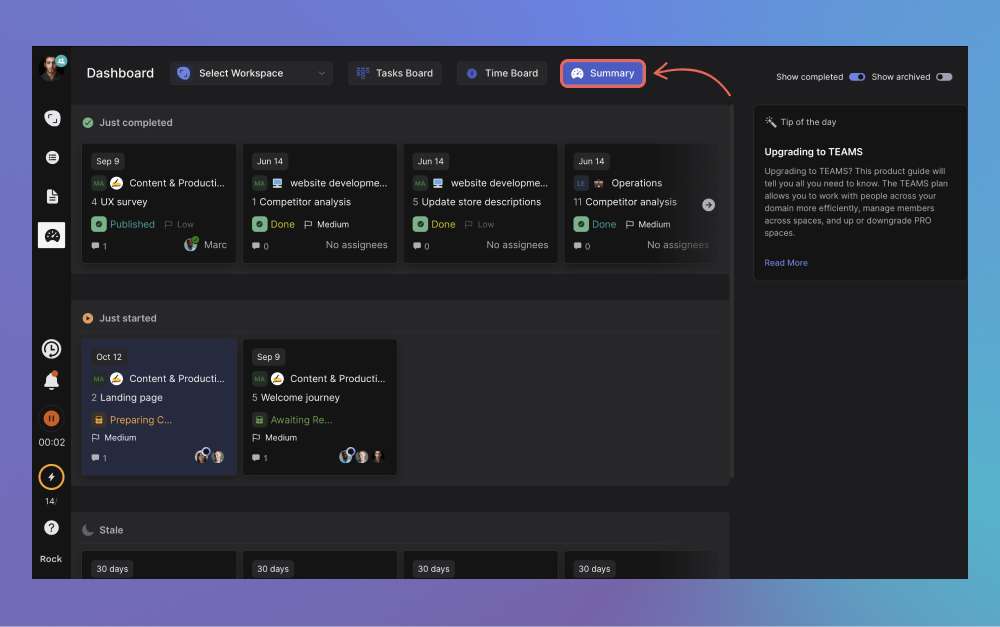Click the Read More link
The image size is (1000, 627).
[x=786, y=263]
